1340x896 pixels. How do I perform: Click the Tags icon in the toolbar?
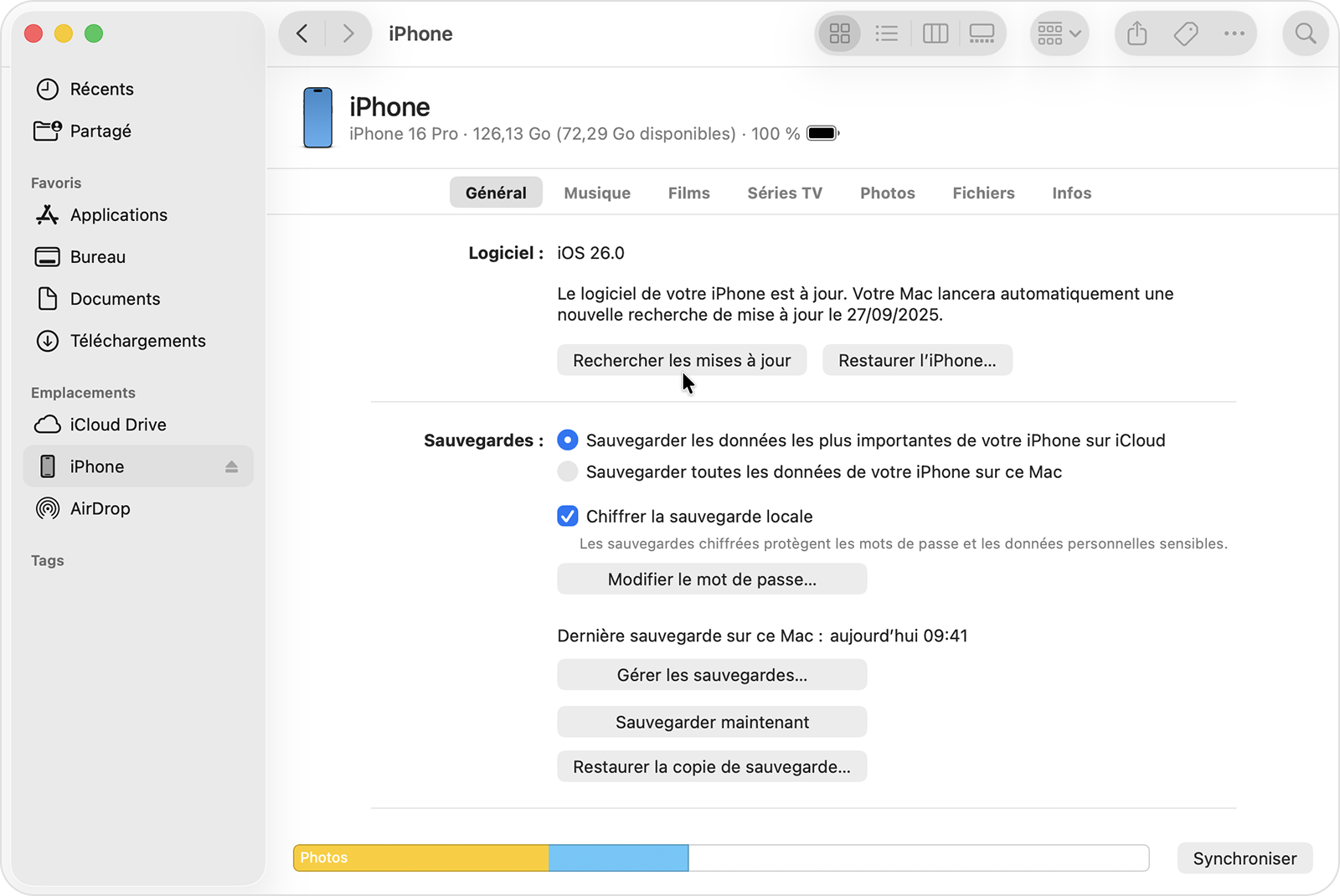1185,33
